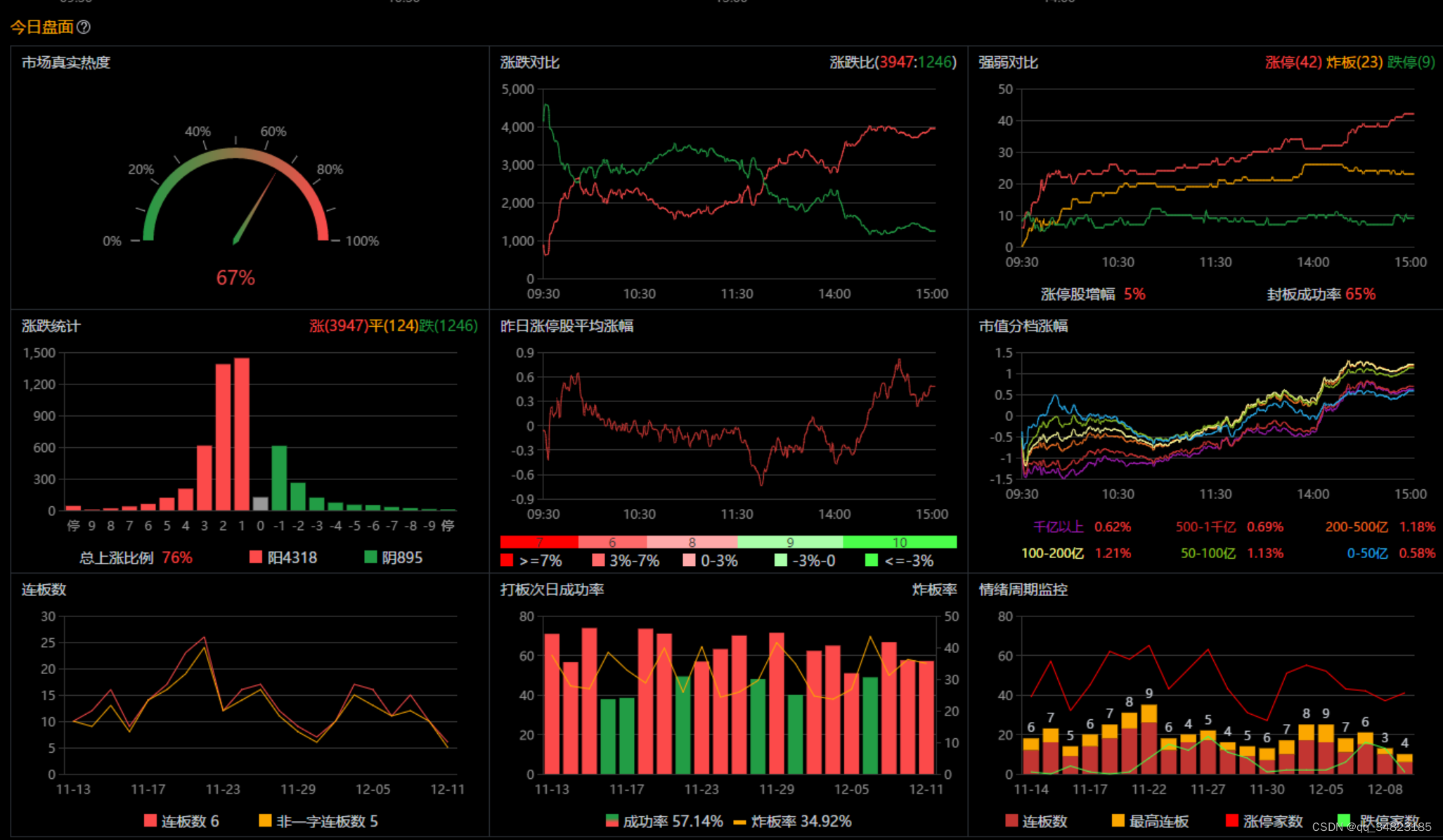The width and height of the screenshot is (1443, 840).
Task: Click the 涨(3947) count label
Action: click(x=339, y=325)
